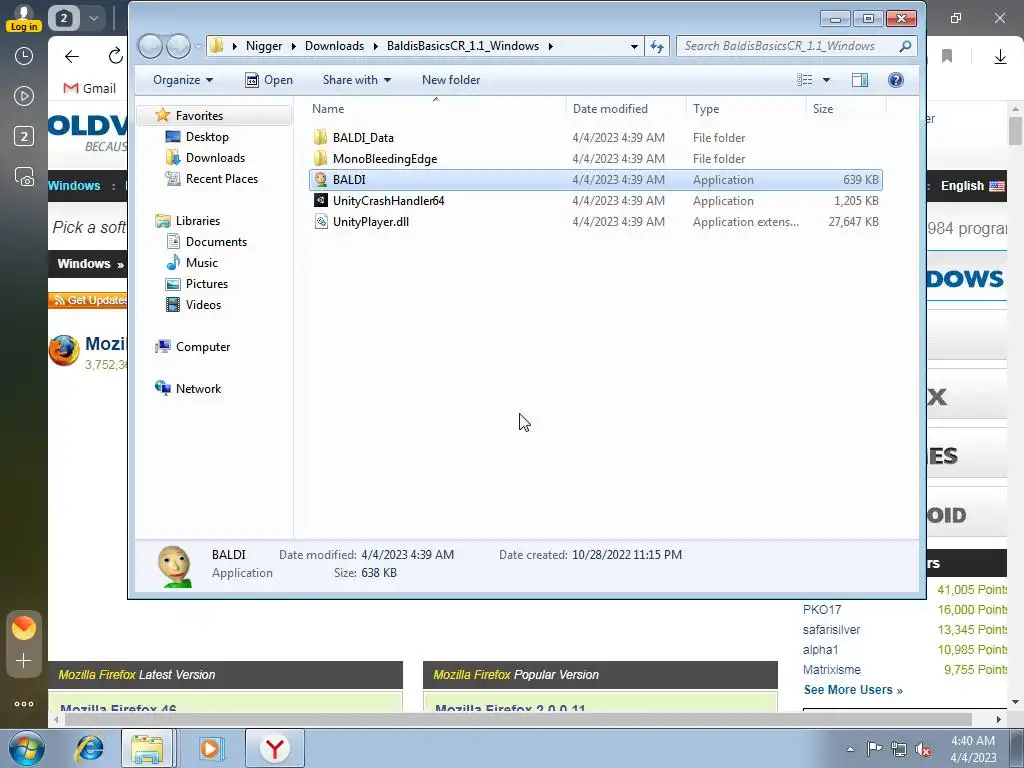Select Libraries in navigation pane

[197, 221]
